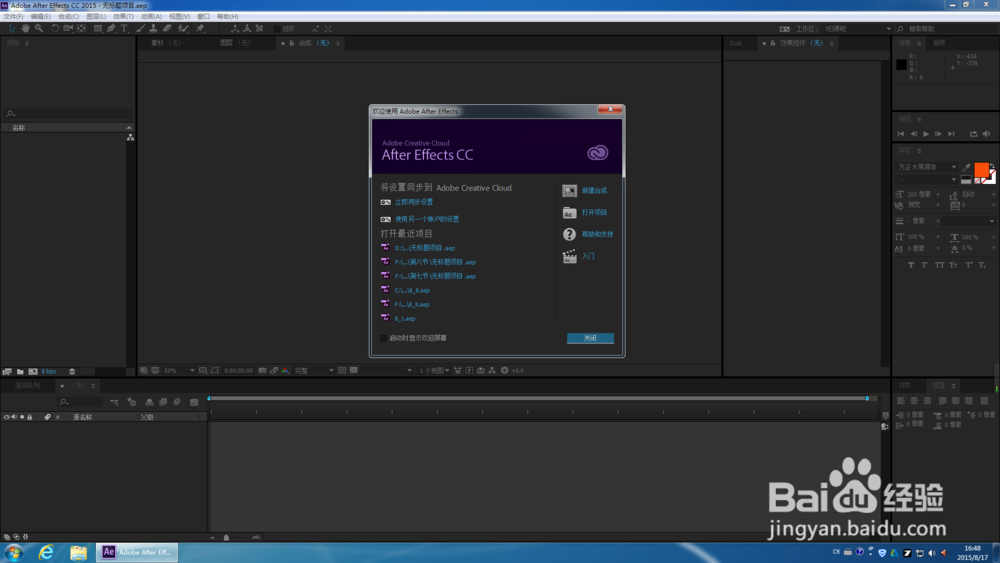
Task: Open the composition magnification 50% dropdown
Action: point(179,370)
